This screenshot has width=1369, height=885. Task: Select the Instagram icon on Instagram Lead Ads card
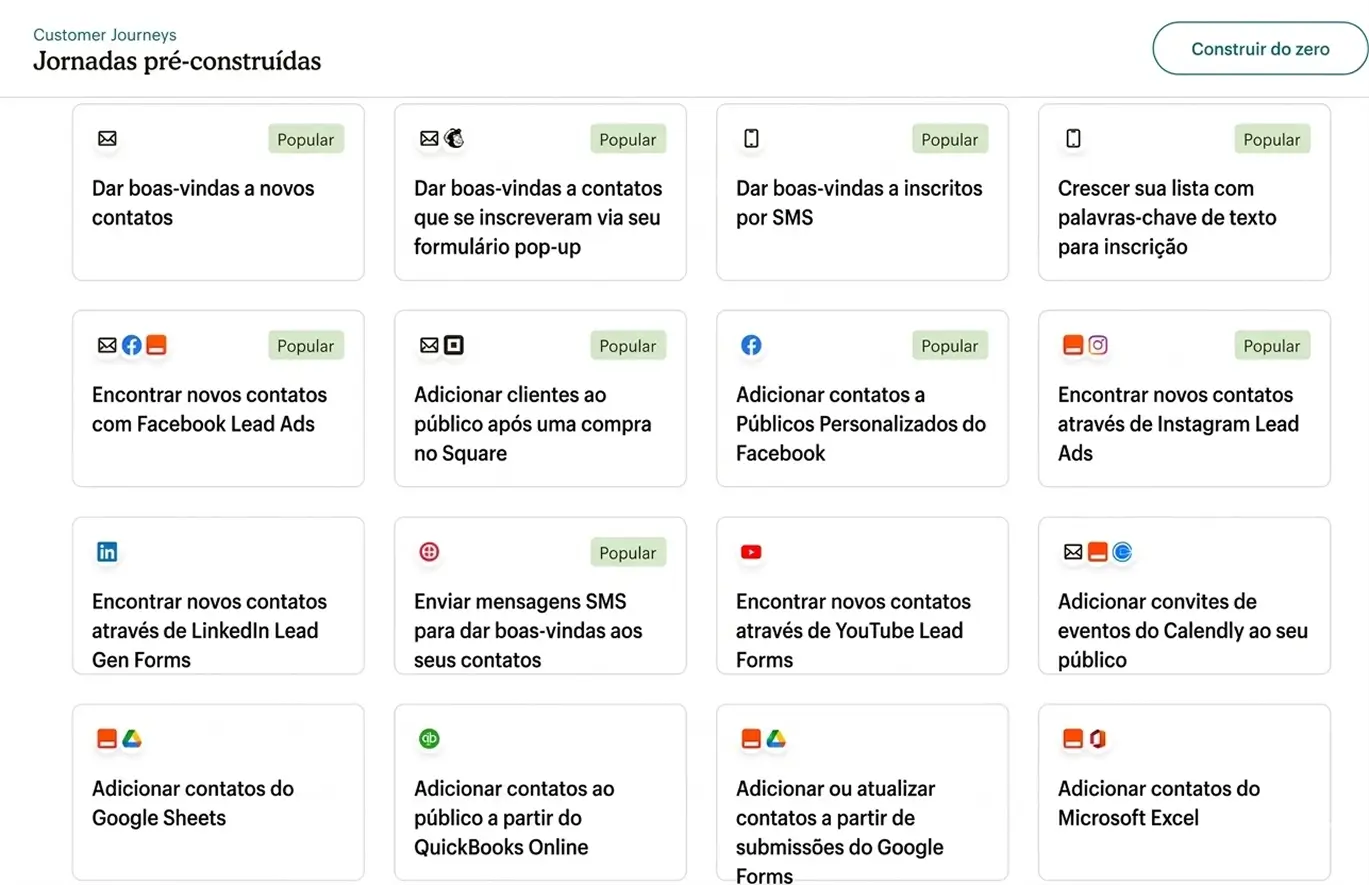point(1098,343)
